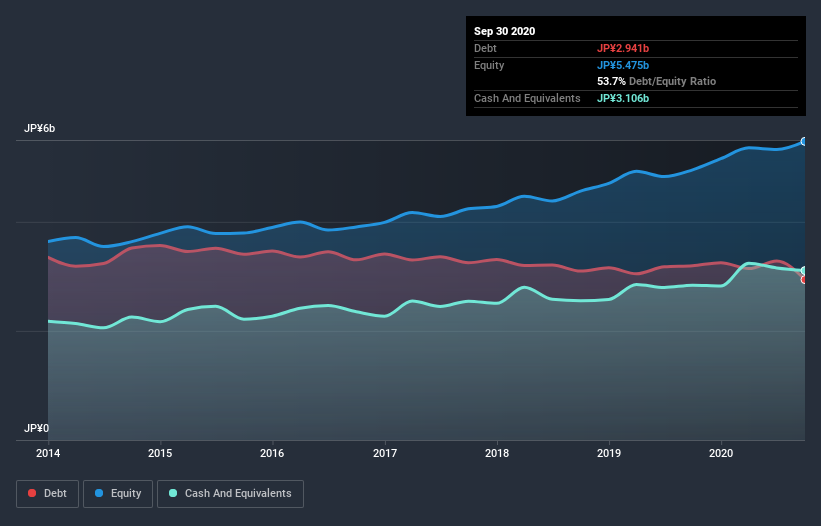
Task: Toggle the Debt legend button
Action: pos(47,494)
